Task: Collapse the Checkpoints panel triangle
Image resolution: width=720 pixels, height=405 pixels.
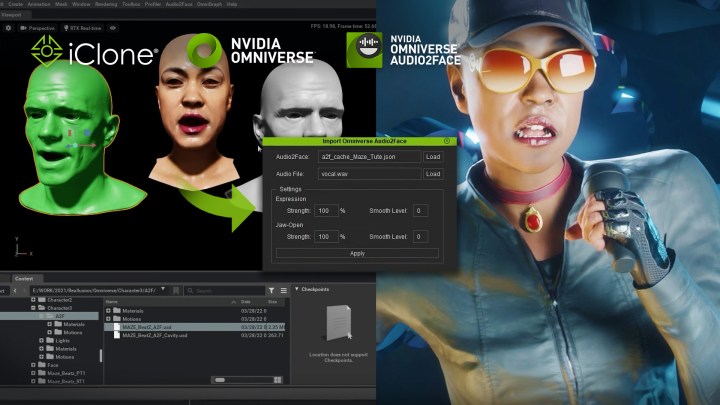Action: pos(297,289)
